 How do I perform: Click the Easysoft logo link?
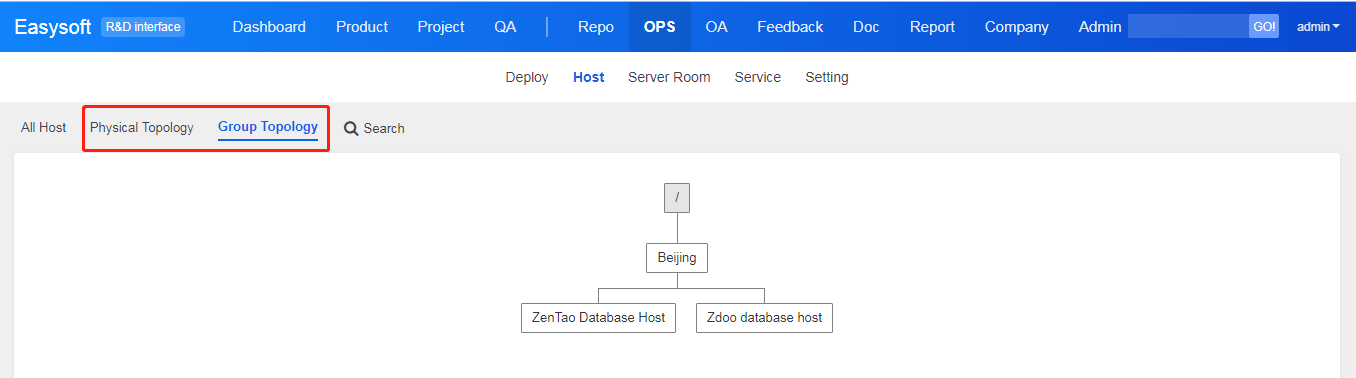click(x=53, y=27)
